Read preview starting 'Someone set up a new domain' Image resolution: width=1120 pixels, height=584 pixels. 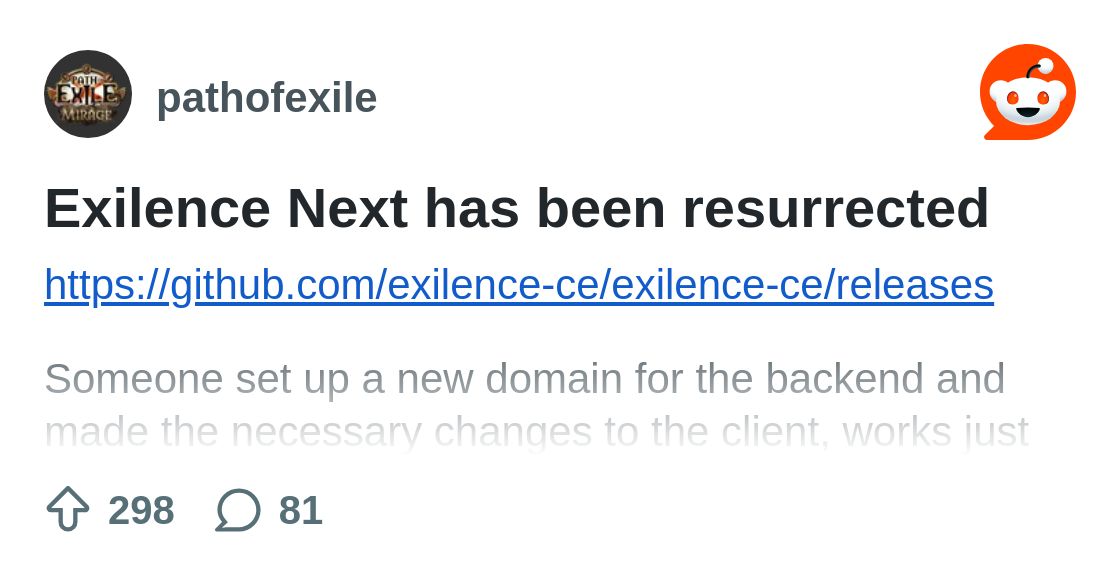(x=524, y=379)
